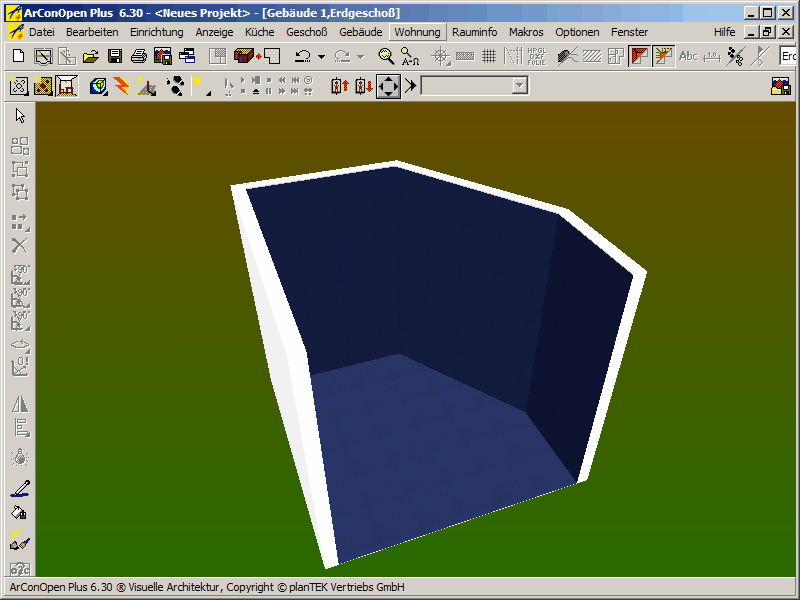Screen dimensions: 800x600
Task: Click the zoom magnifier icon
Action: [386, 57]
